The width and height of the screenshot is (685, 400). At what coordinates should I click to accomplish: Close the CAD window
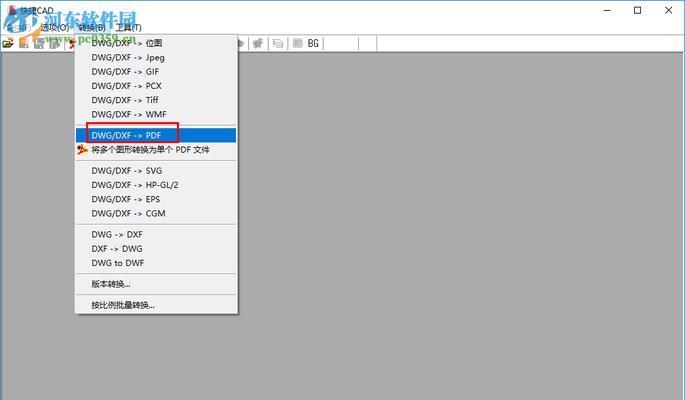pos(668,10)
